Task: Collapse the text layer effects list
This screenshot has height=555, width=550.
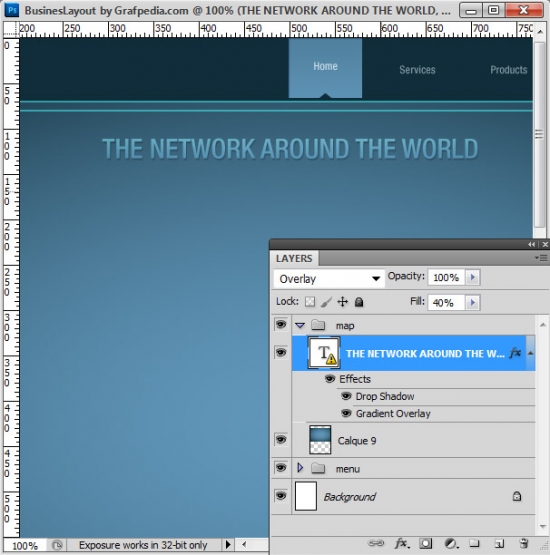Action: [531, 353]
